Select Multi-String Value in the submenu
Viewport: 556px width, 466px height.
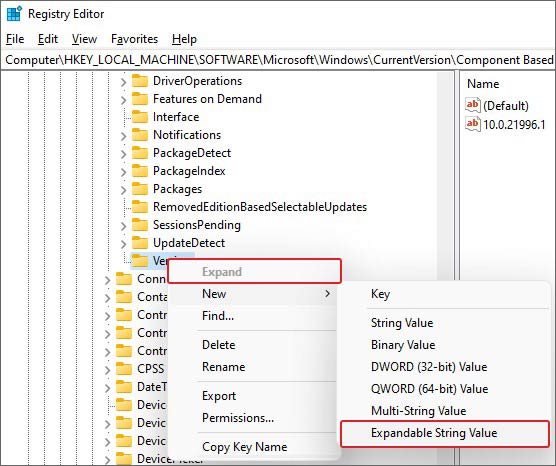point(445,411)
